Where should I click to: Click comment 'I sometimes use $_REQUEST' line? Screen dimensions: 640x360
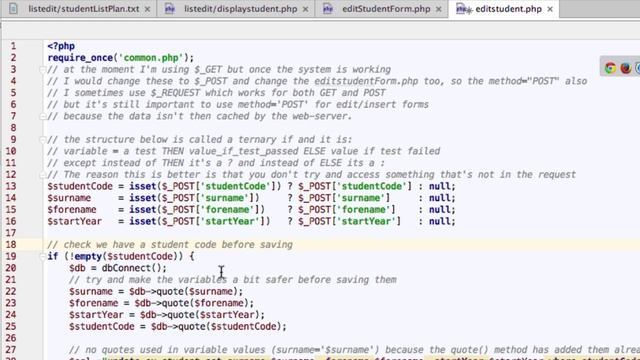coord(216,93)
